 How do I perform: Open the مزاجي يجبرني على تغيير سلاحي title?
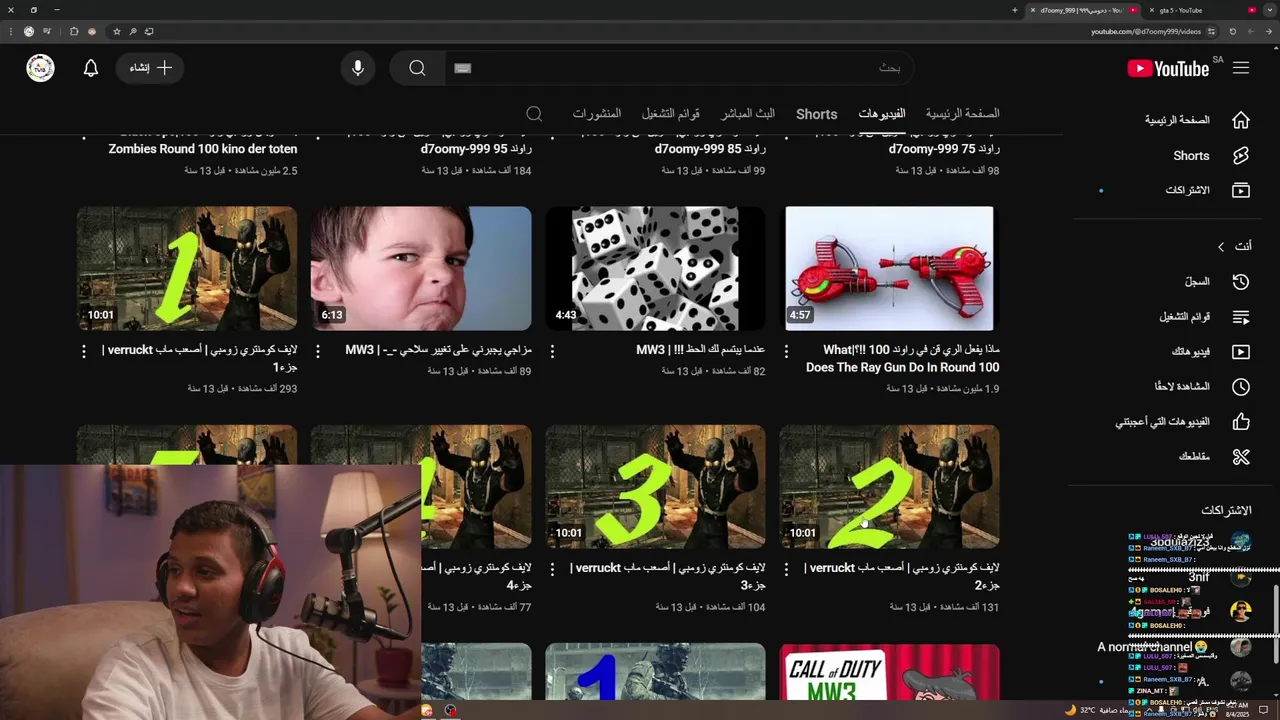(439, 350)
